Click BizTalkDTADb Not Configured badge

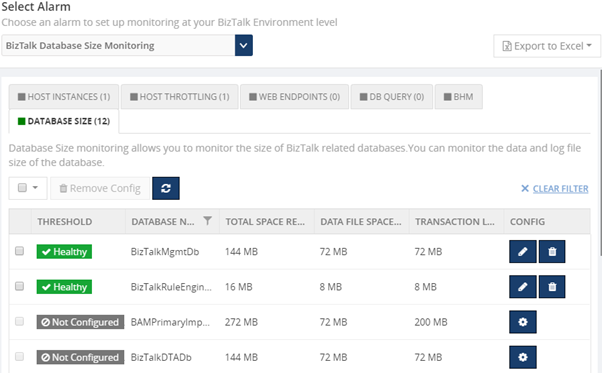pyautogui.click(x=80, y=357)
